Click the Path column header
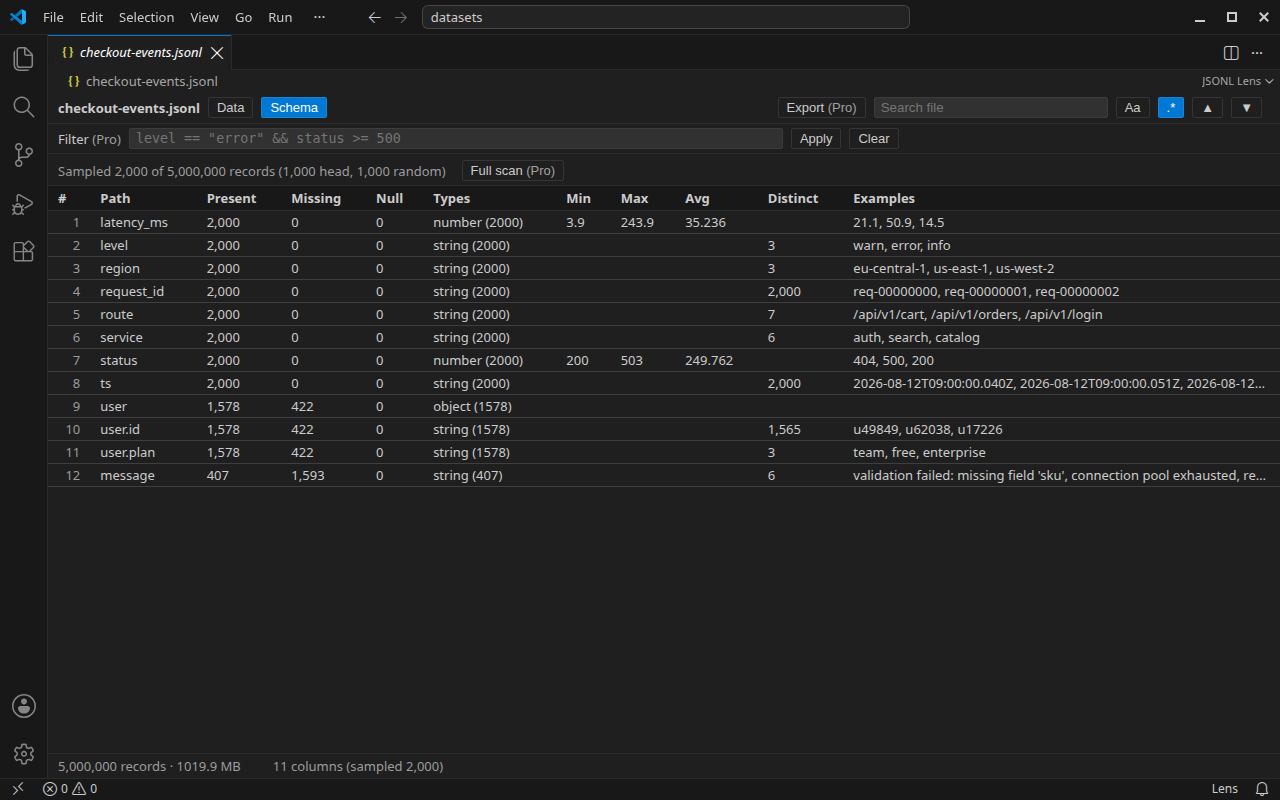This screenshot has width=1280, height=800. click(x=115, y=199)
